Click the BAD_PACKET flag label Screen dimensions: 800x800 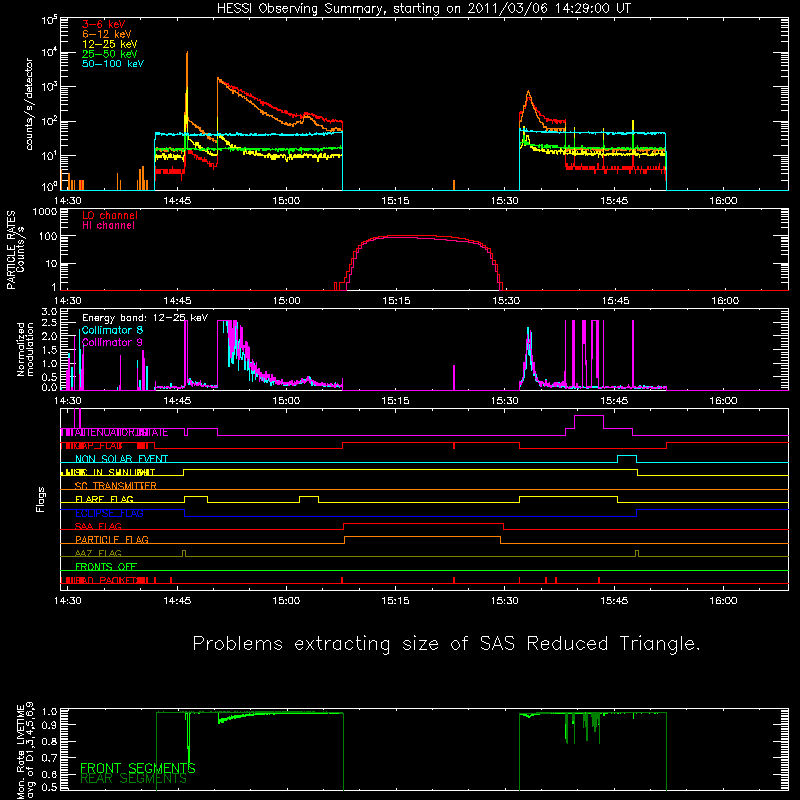pos(106,581)
